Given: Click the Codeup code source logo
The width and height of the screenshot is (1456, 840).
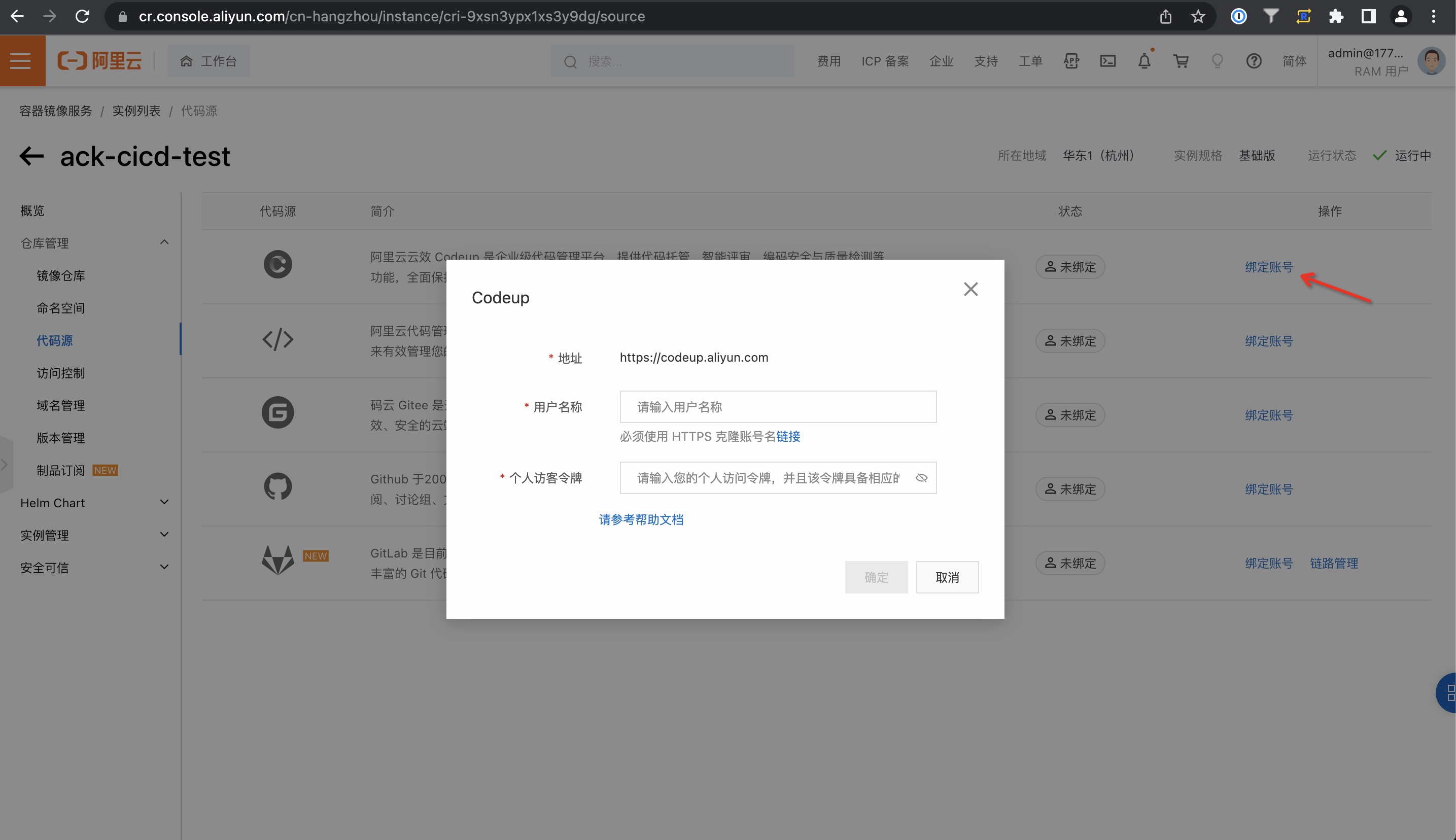Looking at the screenshot, I should coord(278,265).
